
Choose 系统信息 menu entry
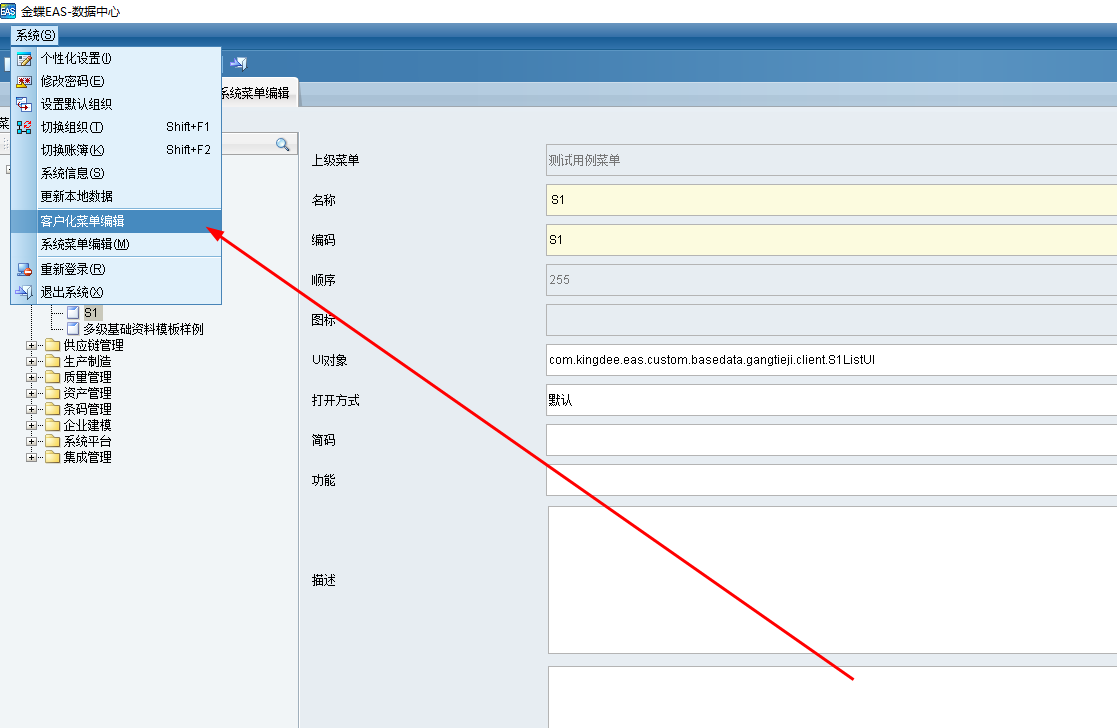pos(71,174)
